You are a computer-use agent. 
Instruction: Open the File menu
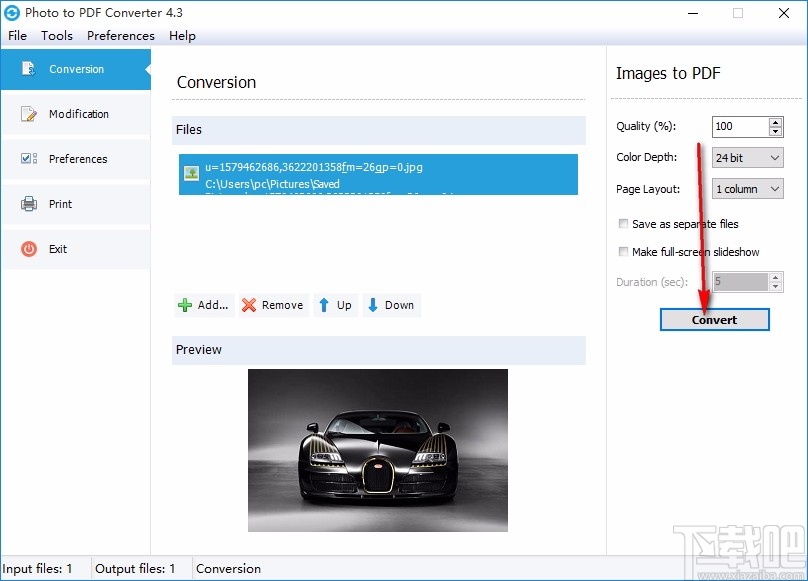point(17,36)
